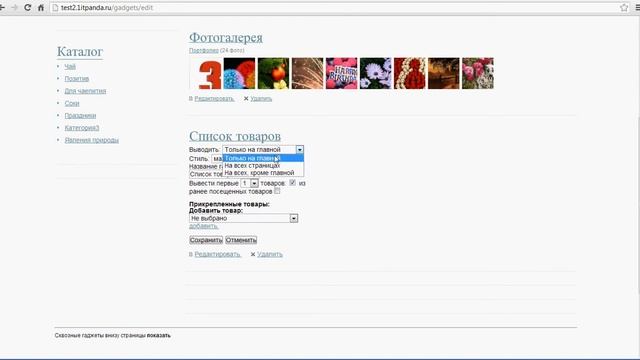640x360 pixels.
Task: Click the X delete icon under Фотогалерея
Action: [x=246, y=99]
